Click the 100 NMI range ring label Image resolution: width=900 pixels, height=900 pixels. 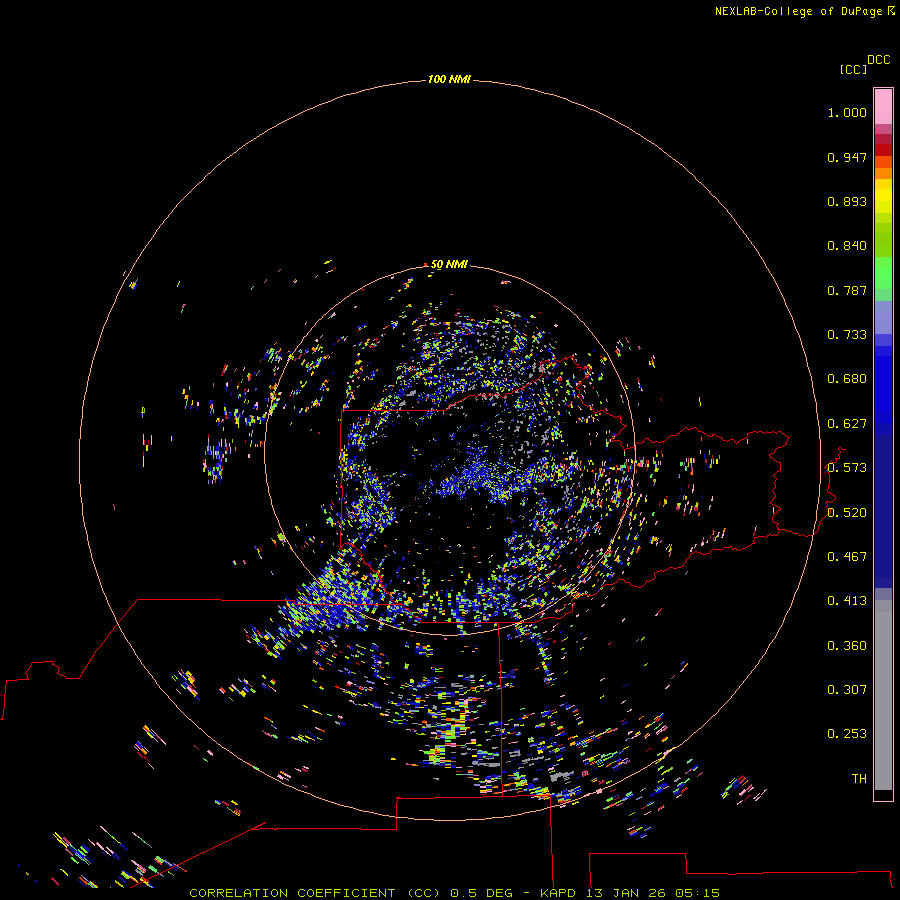click(x=449, y=79)
